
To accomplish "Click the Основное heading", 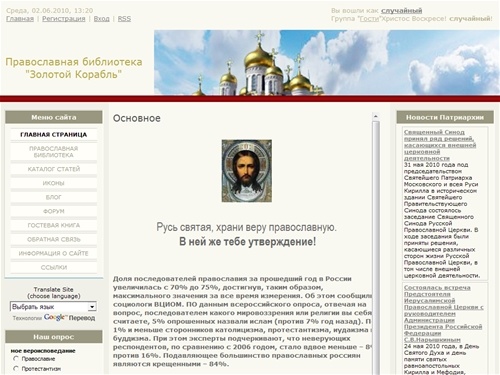I will (x=137, y=118).
